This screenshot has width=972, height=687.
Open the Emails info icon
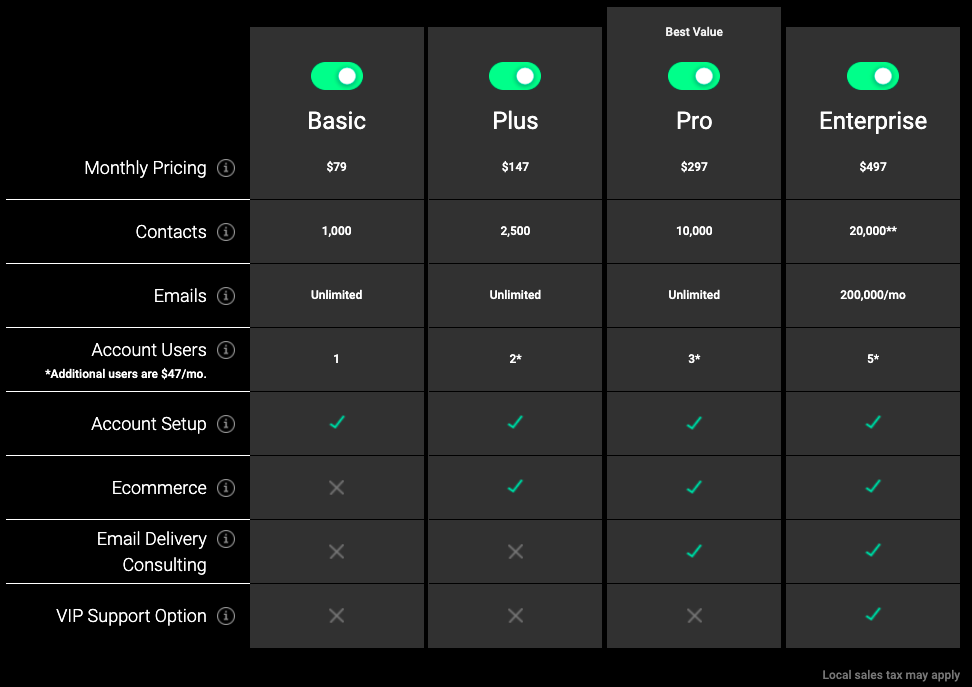(x=226, y=296)
